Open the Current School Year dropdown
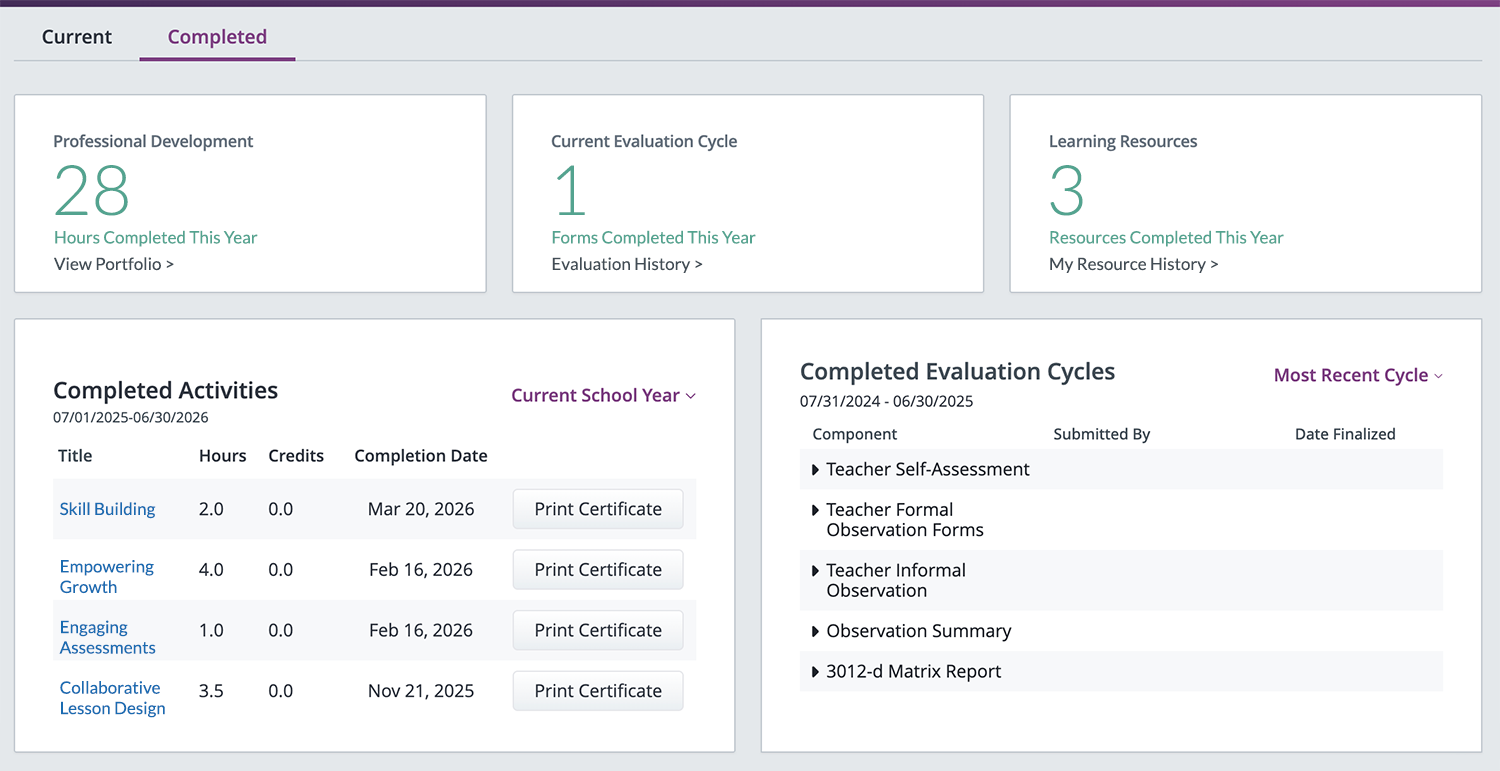Image resolution: width=1500 pixels, height=771 pixels. click(603, 395)
